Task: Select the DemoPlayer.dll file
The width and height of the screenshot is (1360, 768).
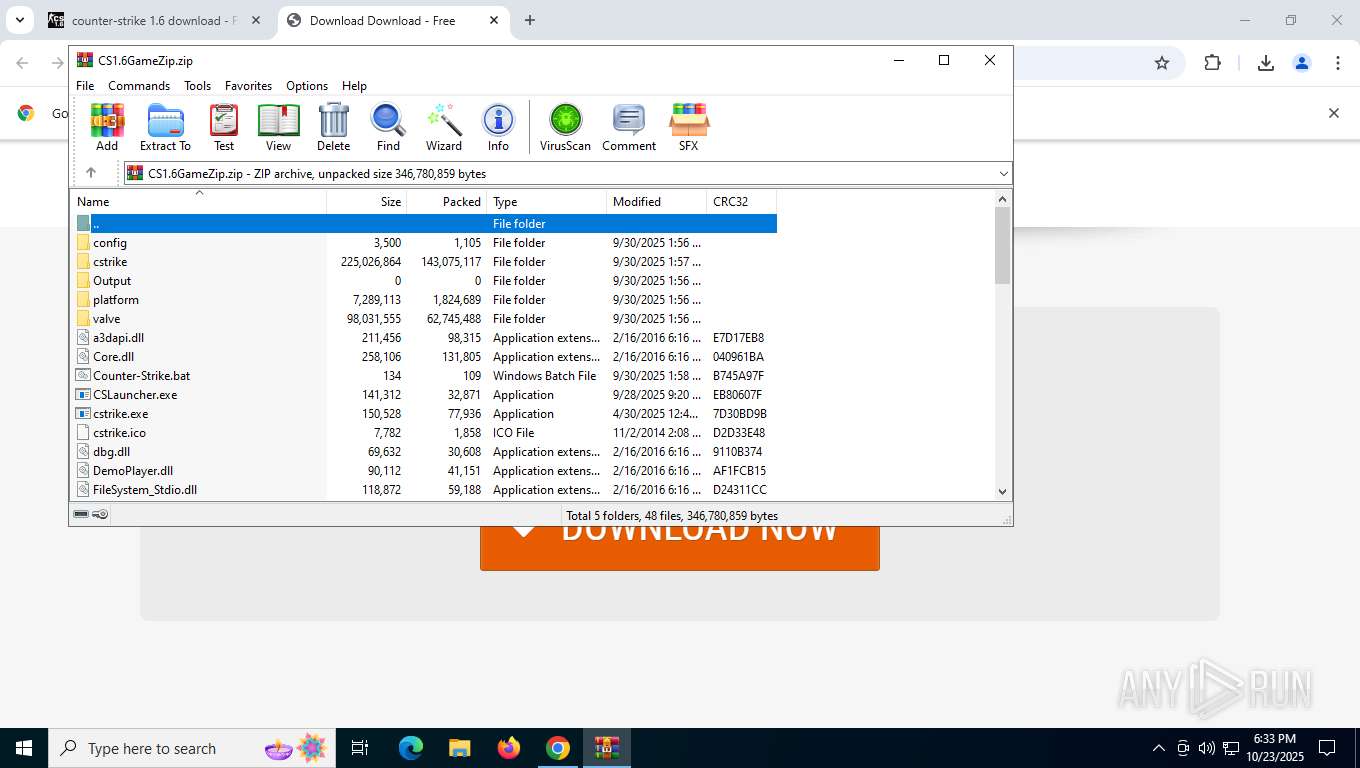Action: click(424, 471)
